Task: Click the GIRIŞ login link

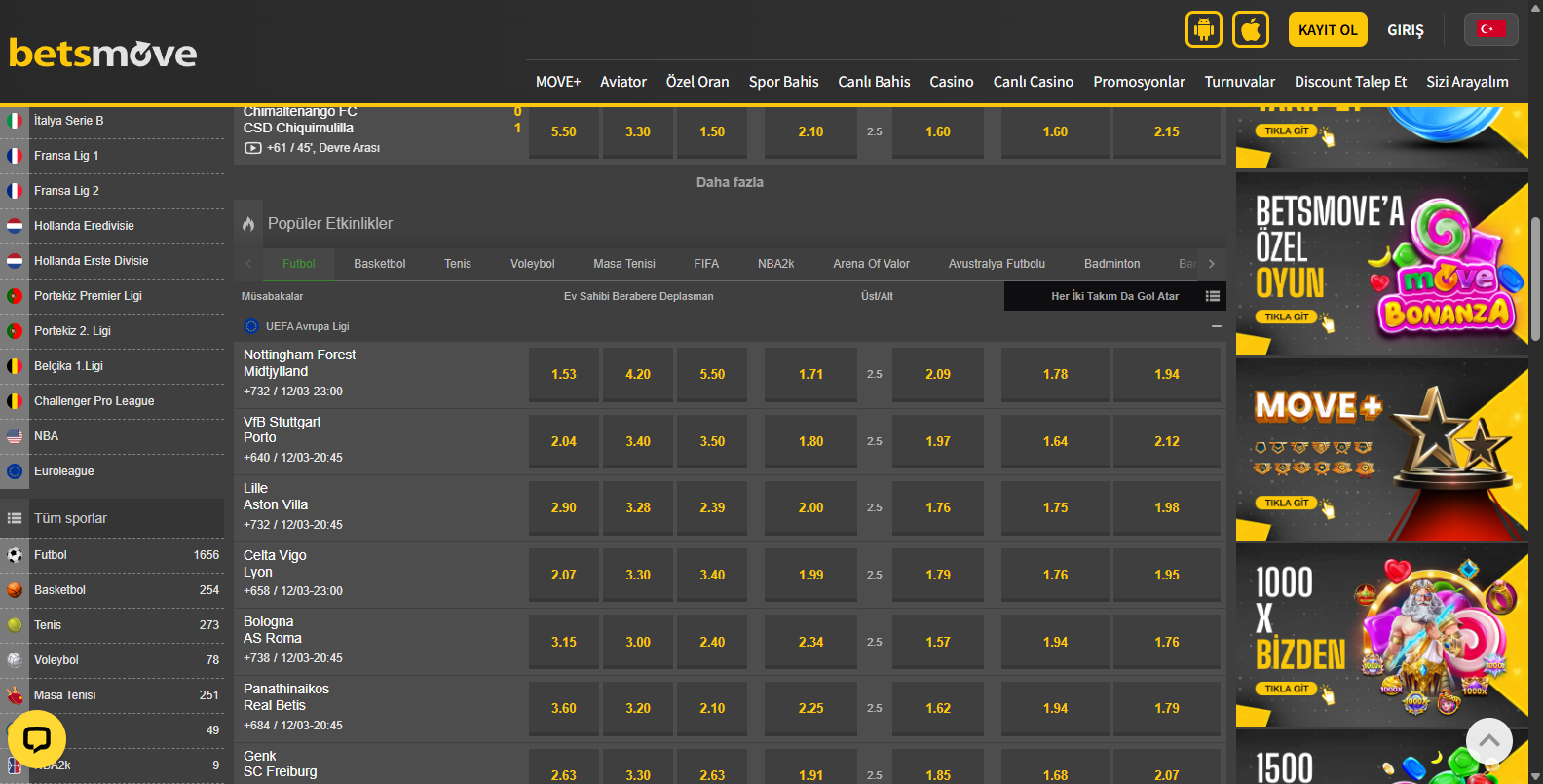Action: coord(1406,30)
